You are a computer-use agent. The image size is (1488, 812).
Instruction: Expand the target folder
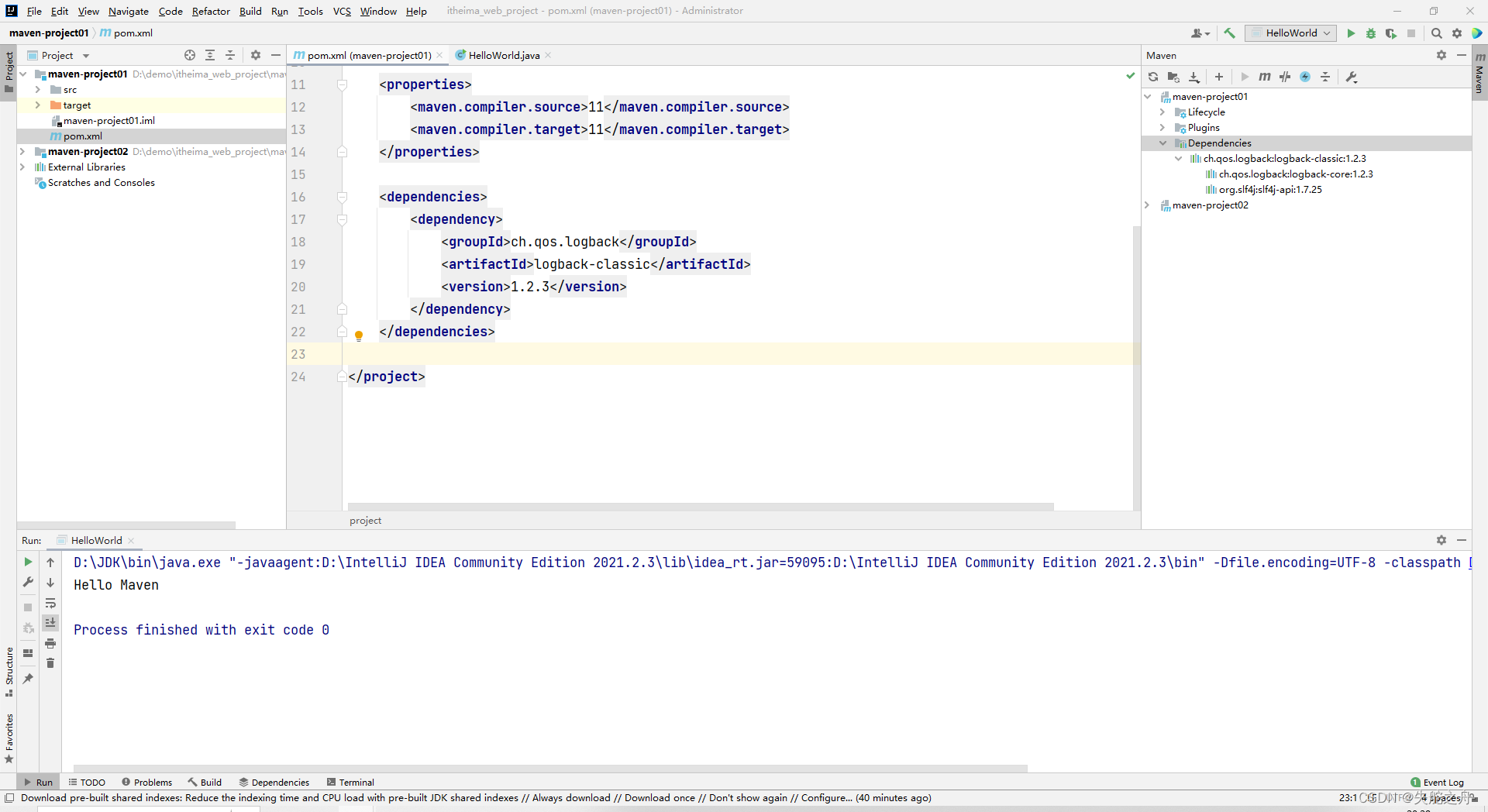(37, 105)
